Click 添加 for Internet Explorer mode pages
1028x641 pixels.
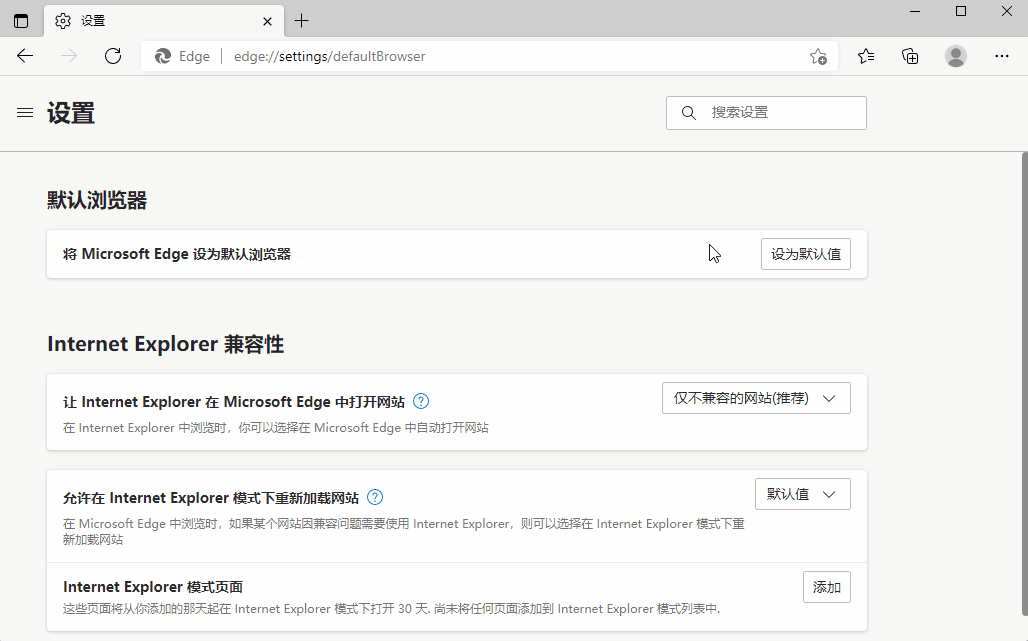pyautogui.click(x=826, y=587)
